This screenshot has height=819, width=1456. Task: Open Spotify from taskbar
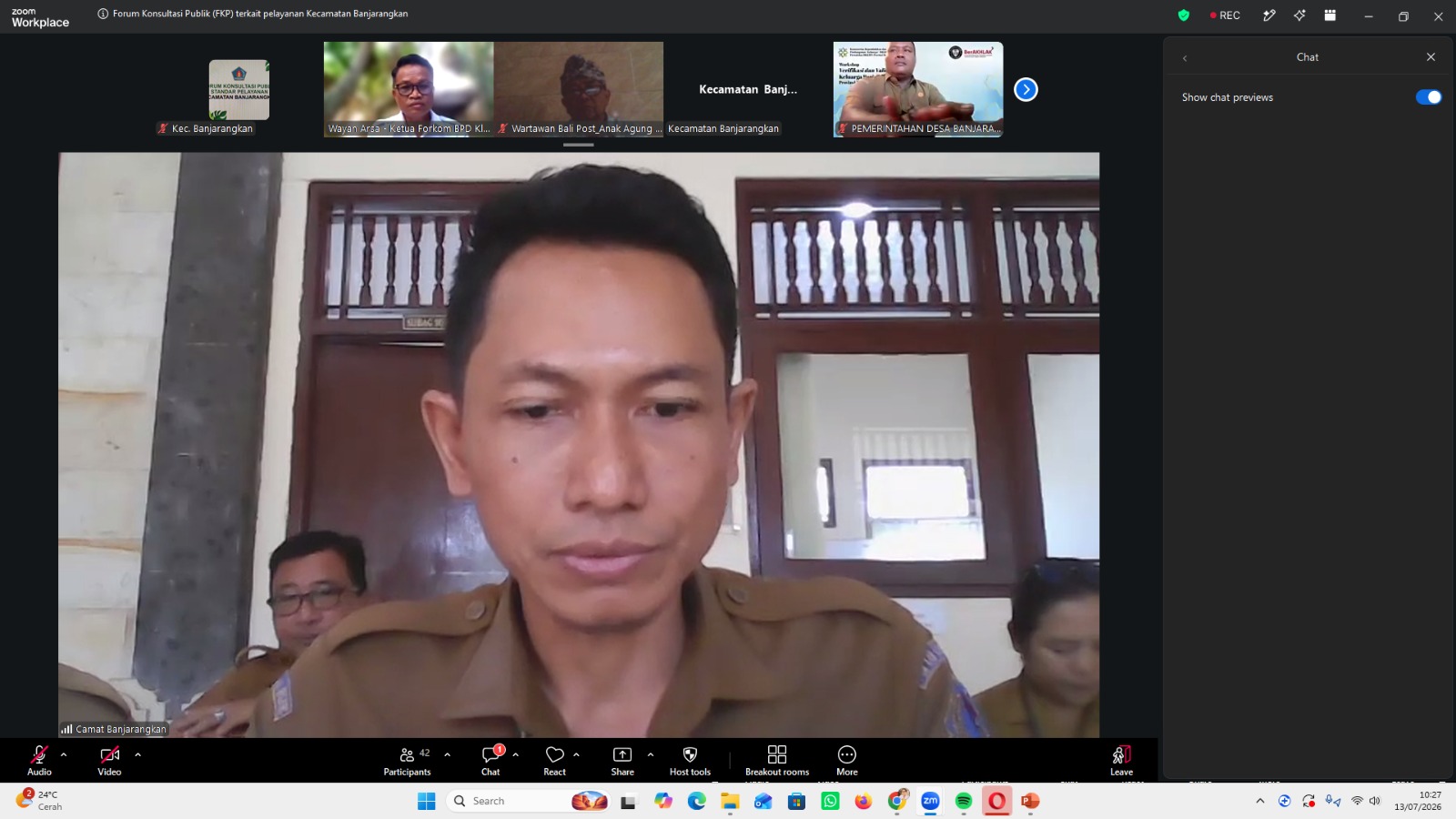point(964,801)
